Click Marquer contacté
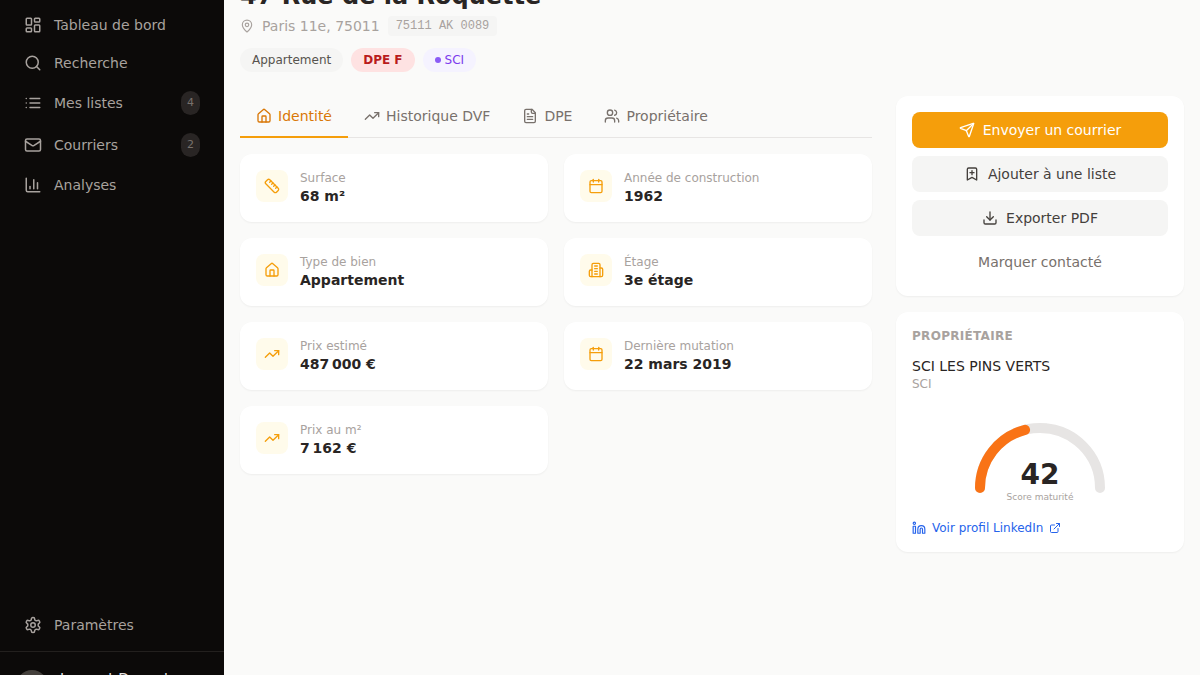This screenshot has width=1200, height=675. pyautogui.click(x=1040, y=262)
